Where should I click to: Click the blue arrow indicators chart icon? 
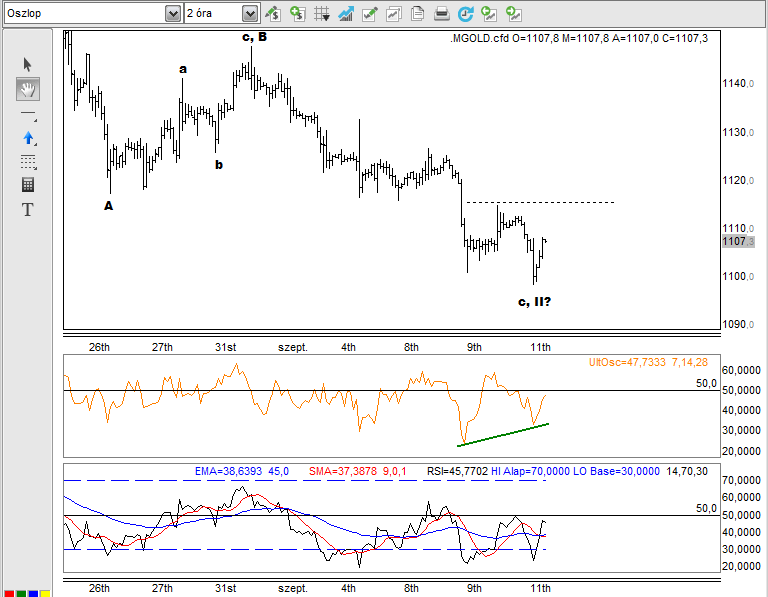[x=346, y=14]
